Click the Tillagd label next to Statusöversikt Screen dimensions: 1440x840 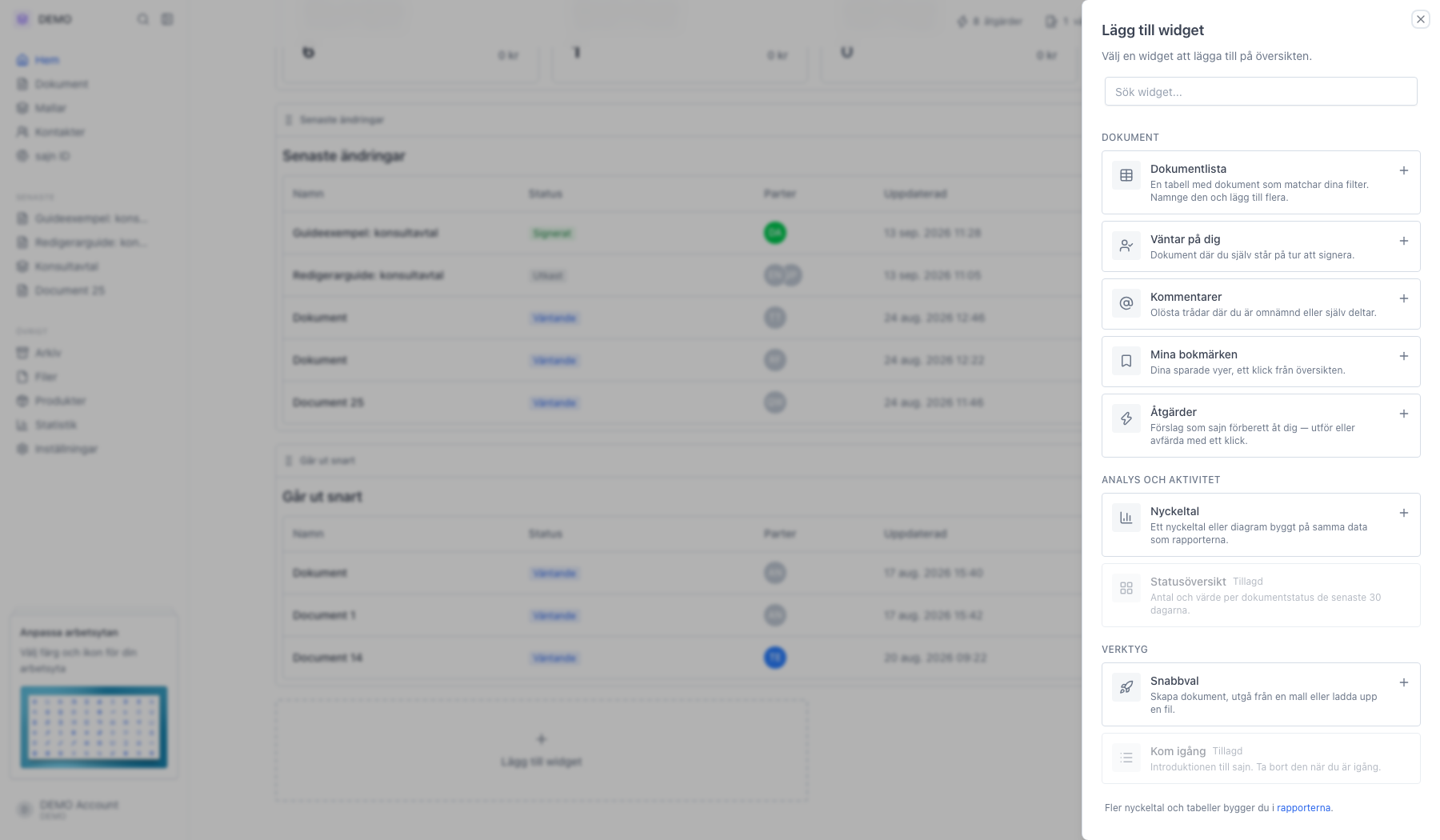[1248, 582]
